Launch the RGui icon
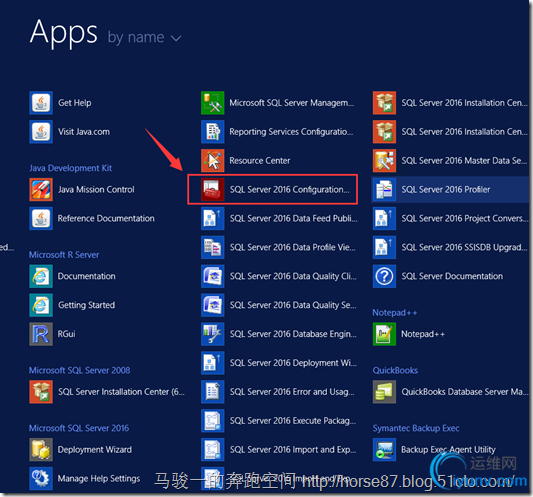This screenshot has height=497, width=533. coord(41,334)
